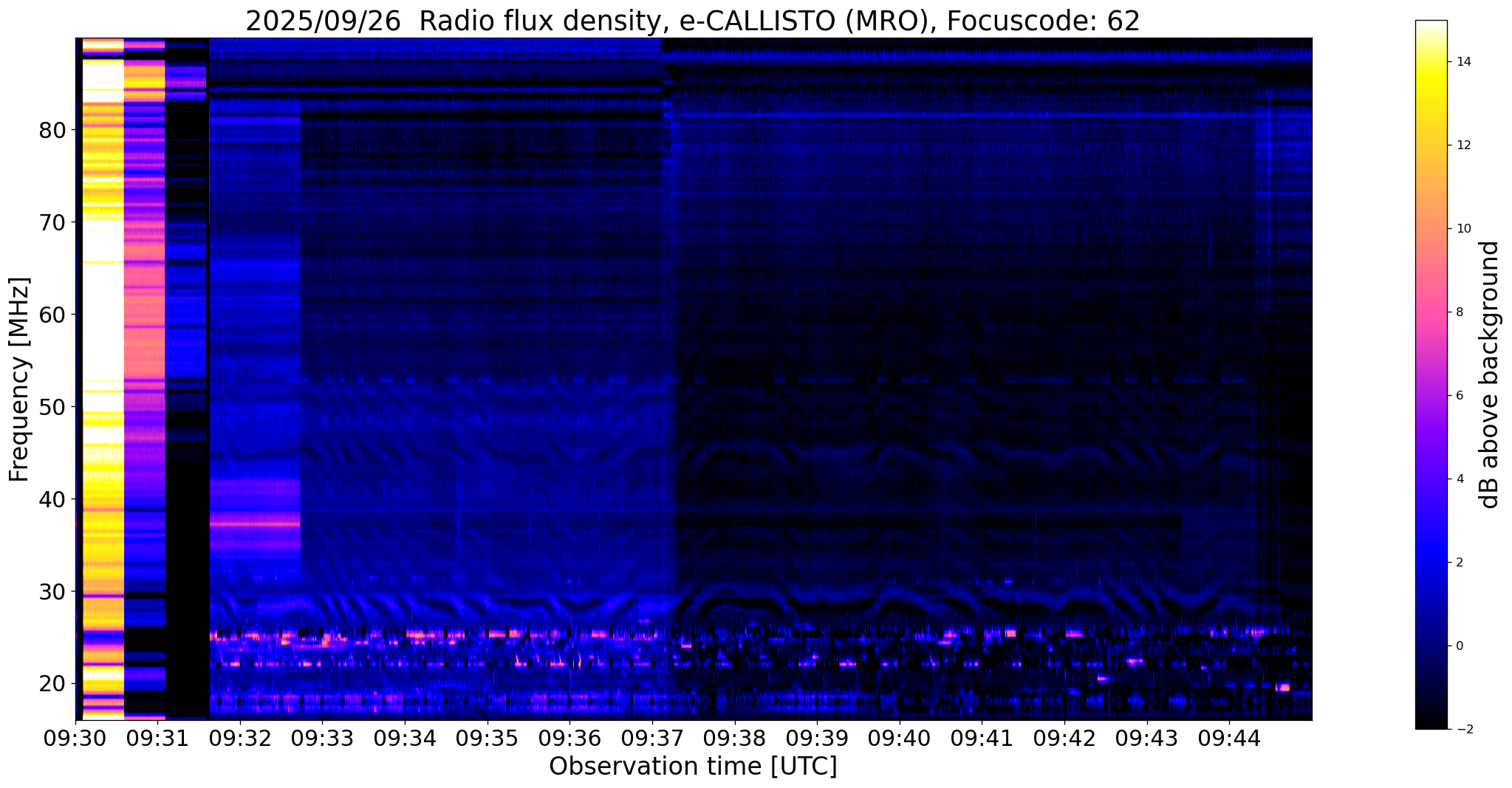Screen dimensions: 1512x788
Task: Click the 09:33 time tick label
Action: (323, 737)
